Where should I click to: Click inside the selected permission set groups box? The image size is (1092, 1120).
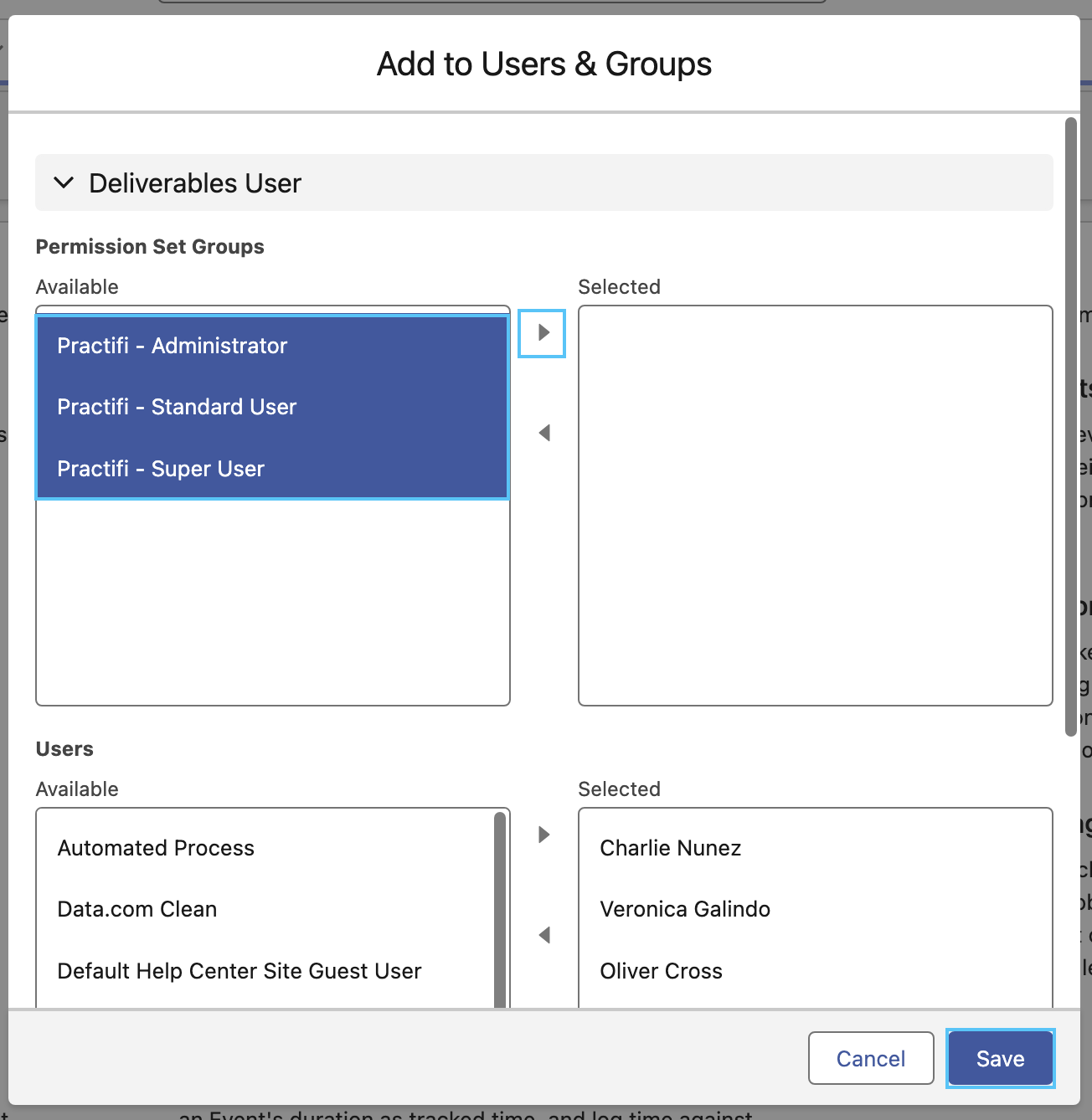815,506
